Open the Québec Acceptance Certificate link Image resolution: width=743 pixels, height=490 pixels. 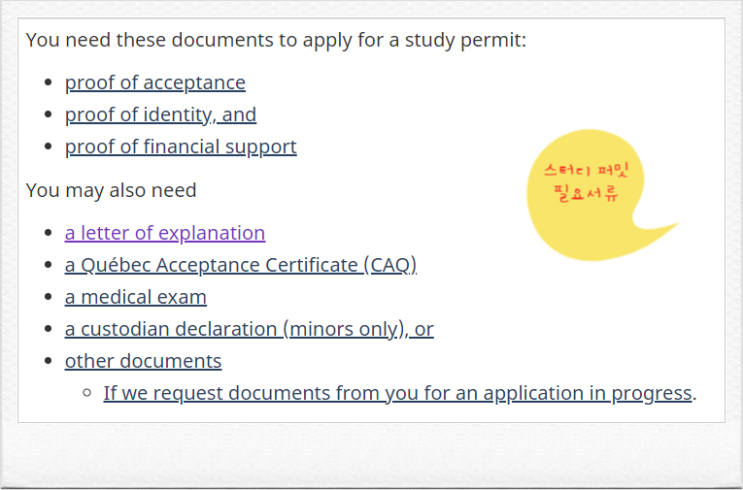(241, 265)
